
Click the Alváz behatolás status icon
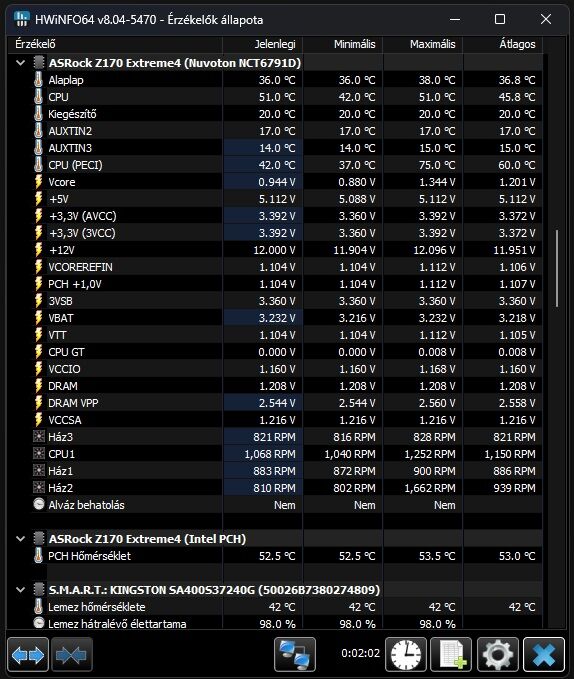click(39, 504)
